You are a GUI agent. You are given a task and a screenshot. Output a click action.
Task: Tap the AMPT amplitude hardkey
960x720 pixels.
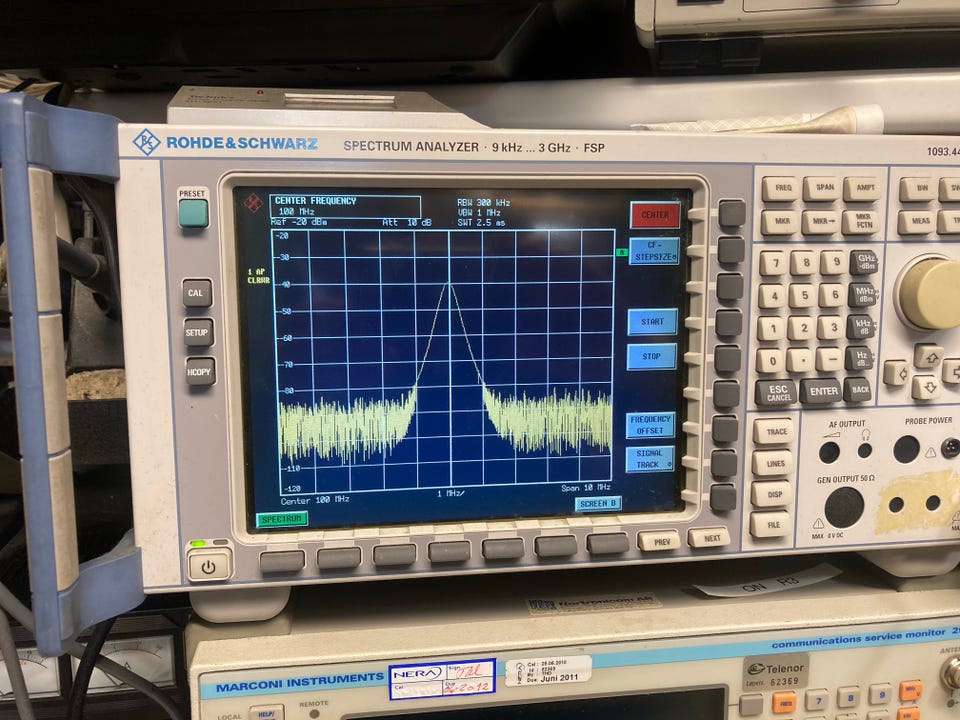pos(864,189)
